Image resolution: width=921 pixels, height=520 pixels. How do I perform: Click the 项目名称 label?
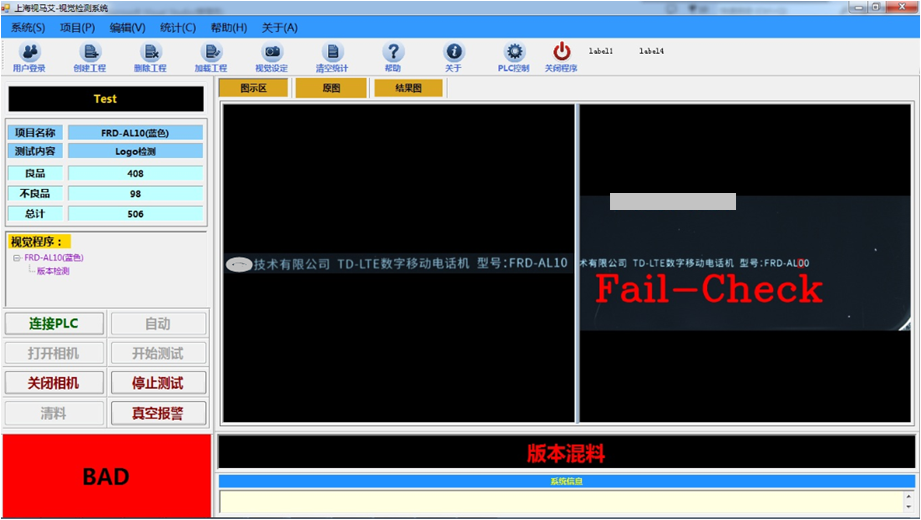click(35, 133)
